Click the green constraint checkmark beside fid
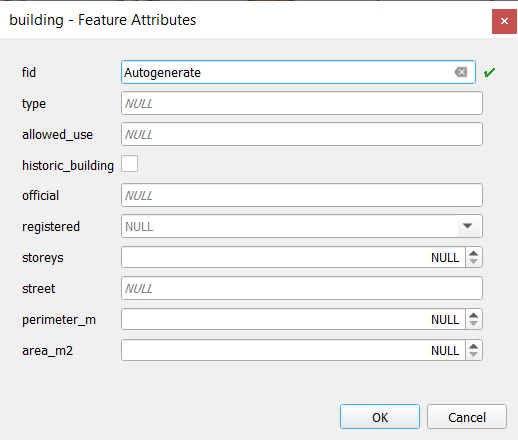518x440 pixels. (x=489, y=72)
